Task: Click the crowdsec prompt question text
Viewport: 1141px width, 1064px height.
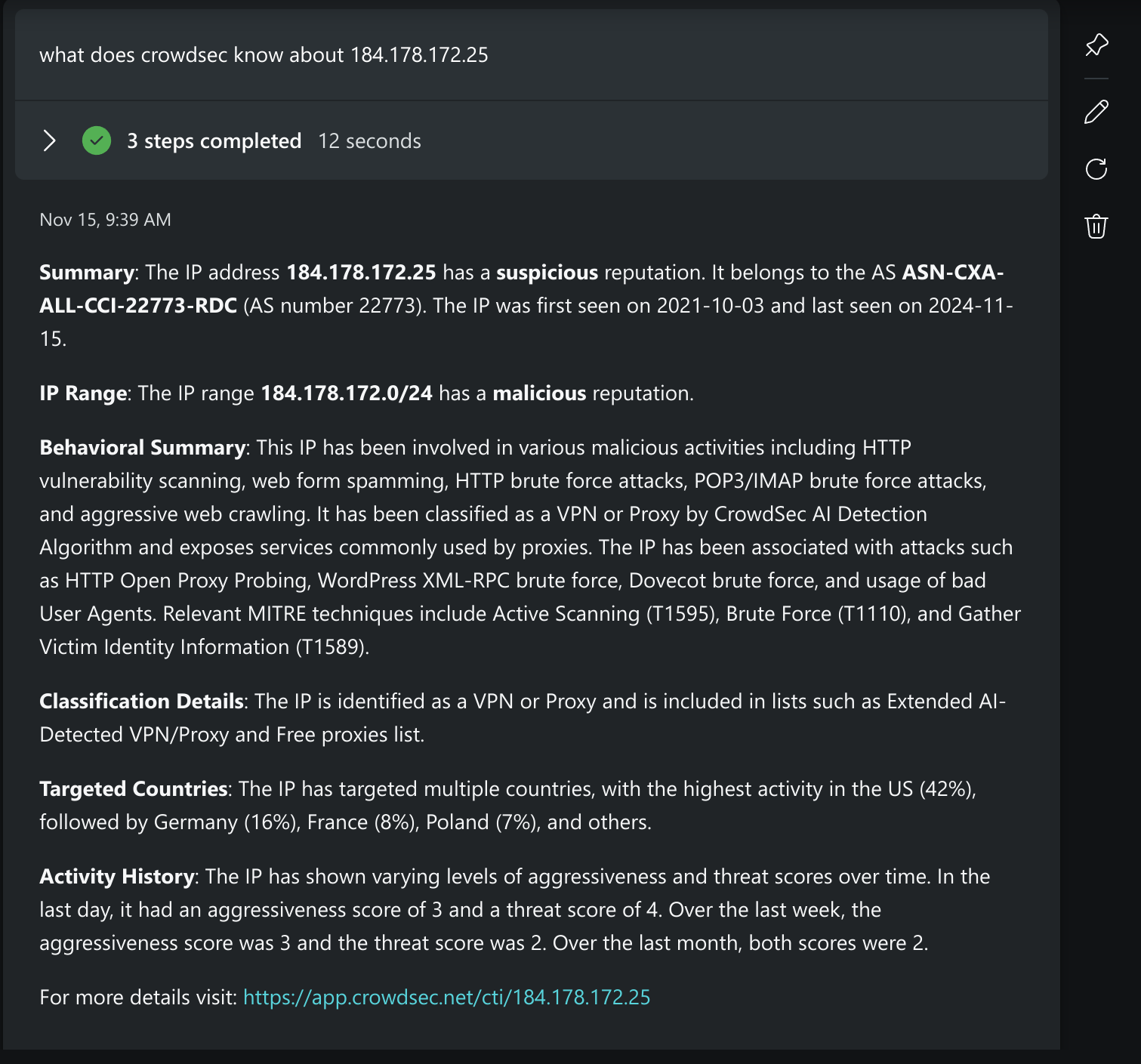Action: [x=264, y=55]
